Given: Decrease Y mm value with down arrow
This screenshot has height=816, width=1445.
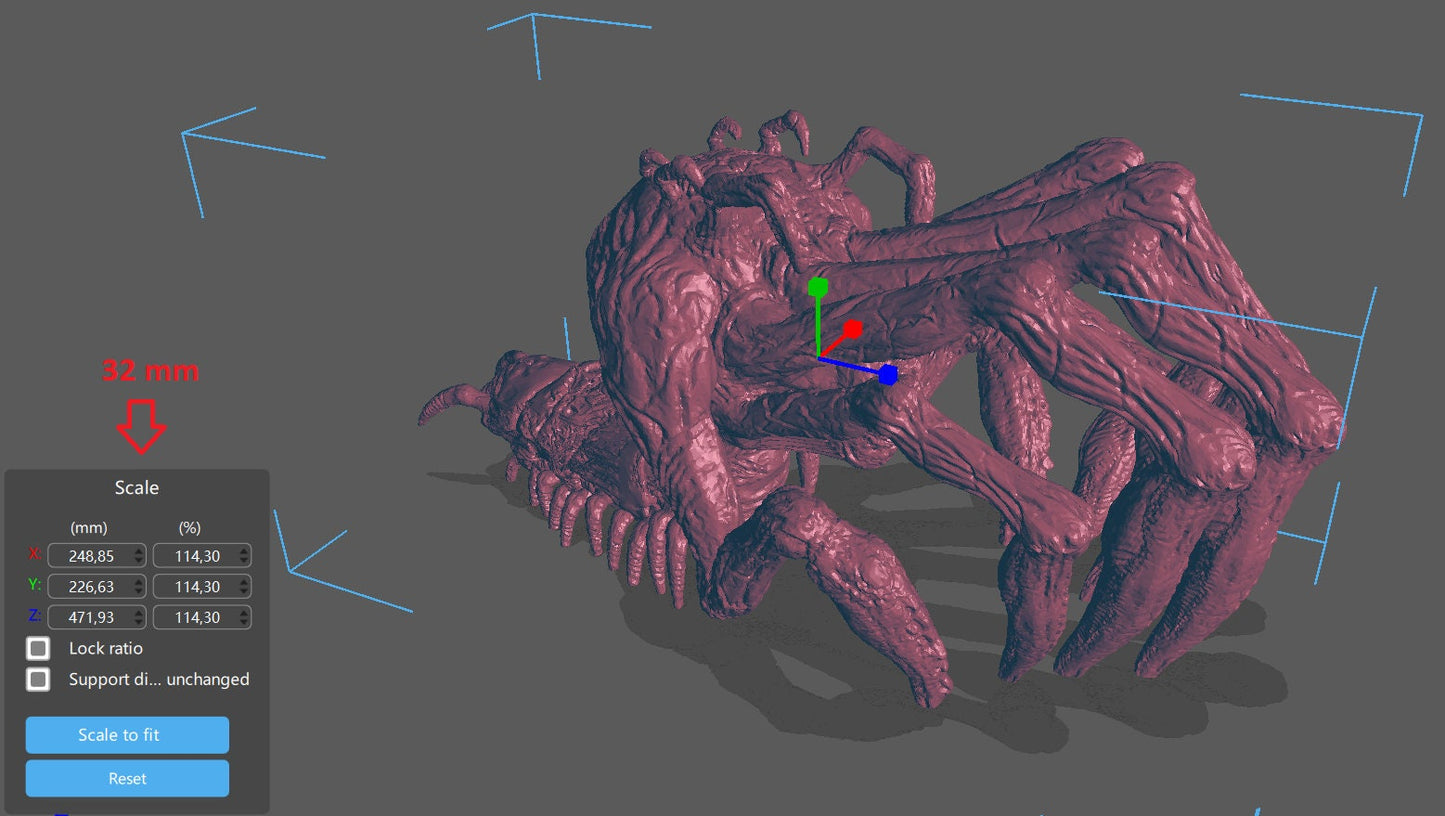Looking at the screenshot, I should [139, 592].
